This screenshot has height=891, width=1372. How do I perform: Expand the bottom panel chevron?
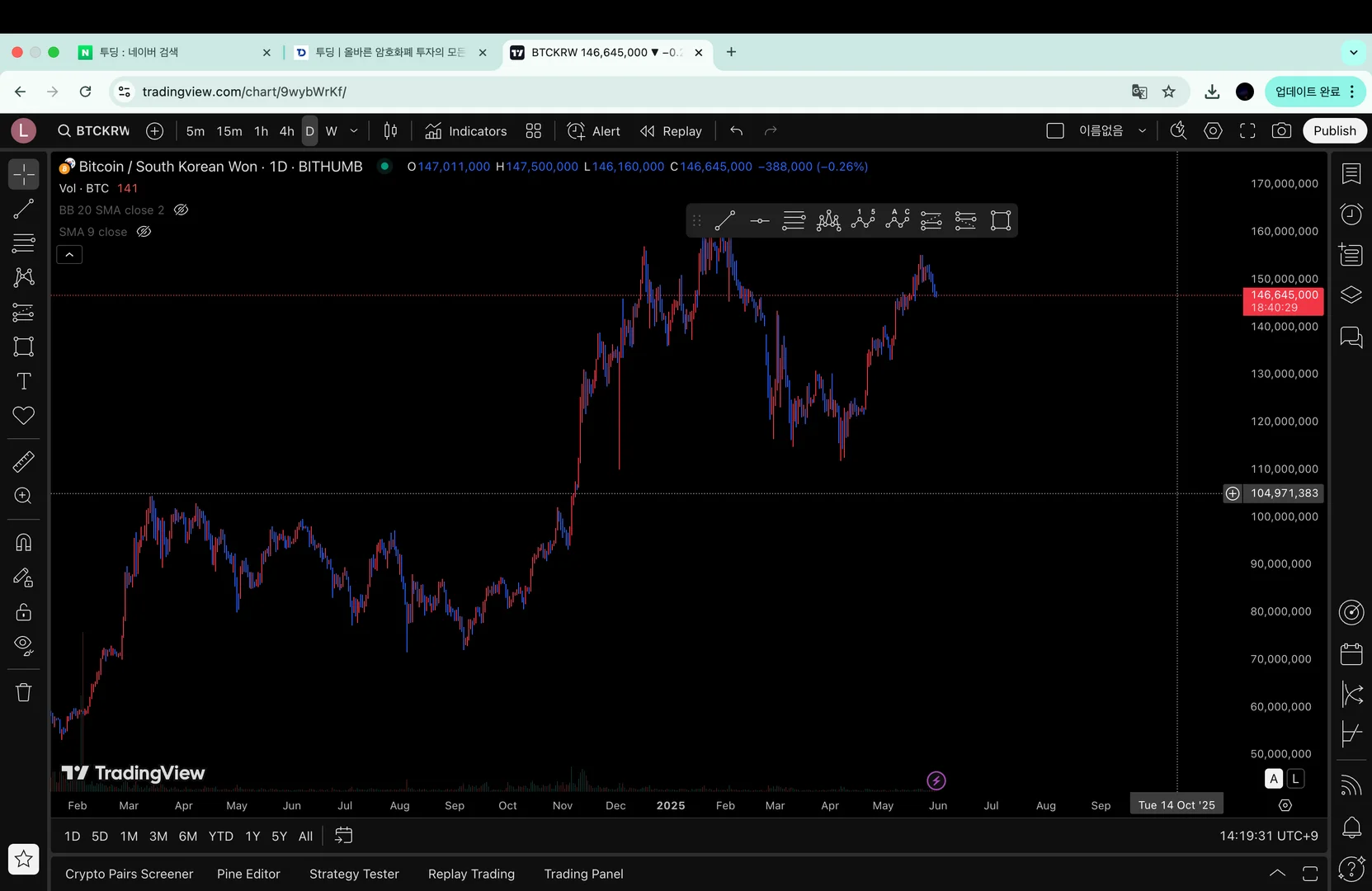click(x=1277, y=874)
